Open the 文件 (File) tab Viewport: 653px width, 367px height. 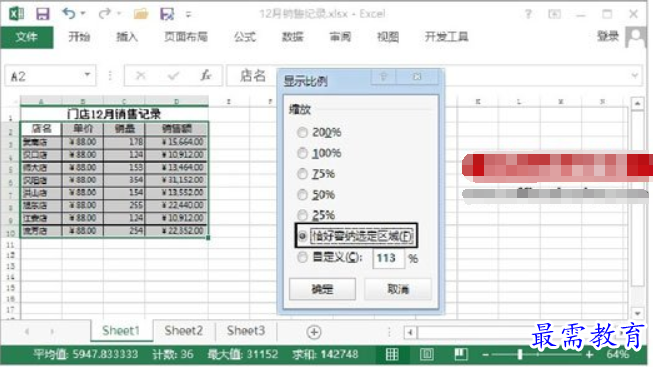tap(27, 37)
